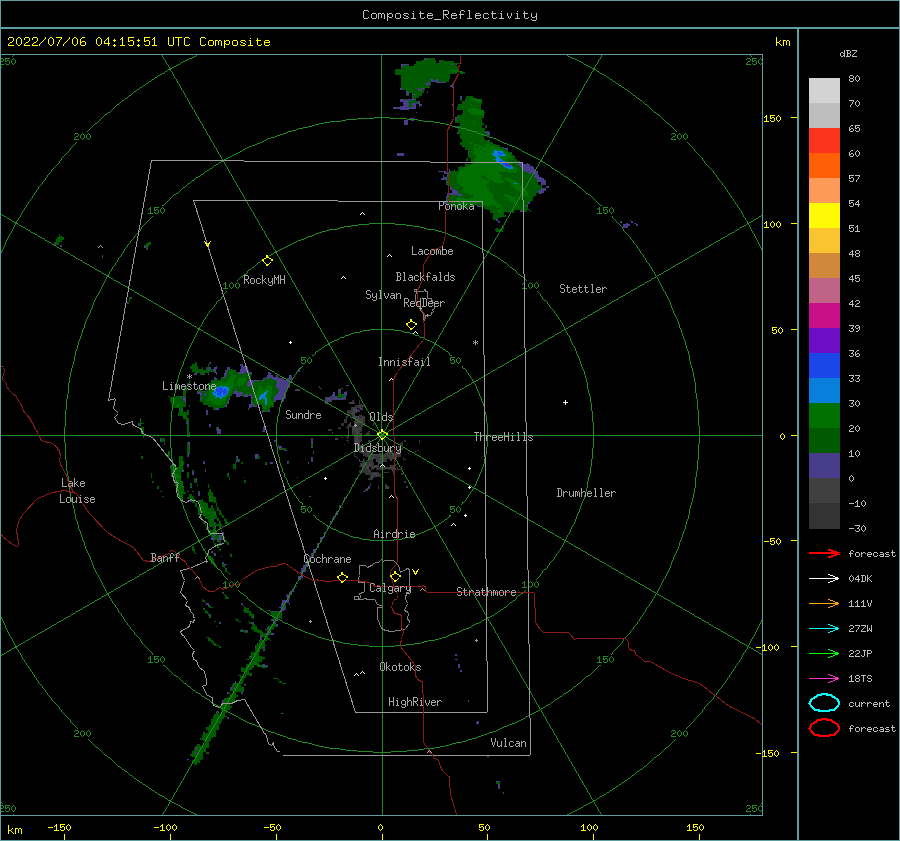Click yellow diamond at radar center near Olds
Image resolution: width=900 pixels, height=841 pixels.
point(382,435)
